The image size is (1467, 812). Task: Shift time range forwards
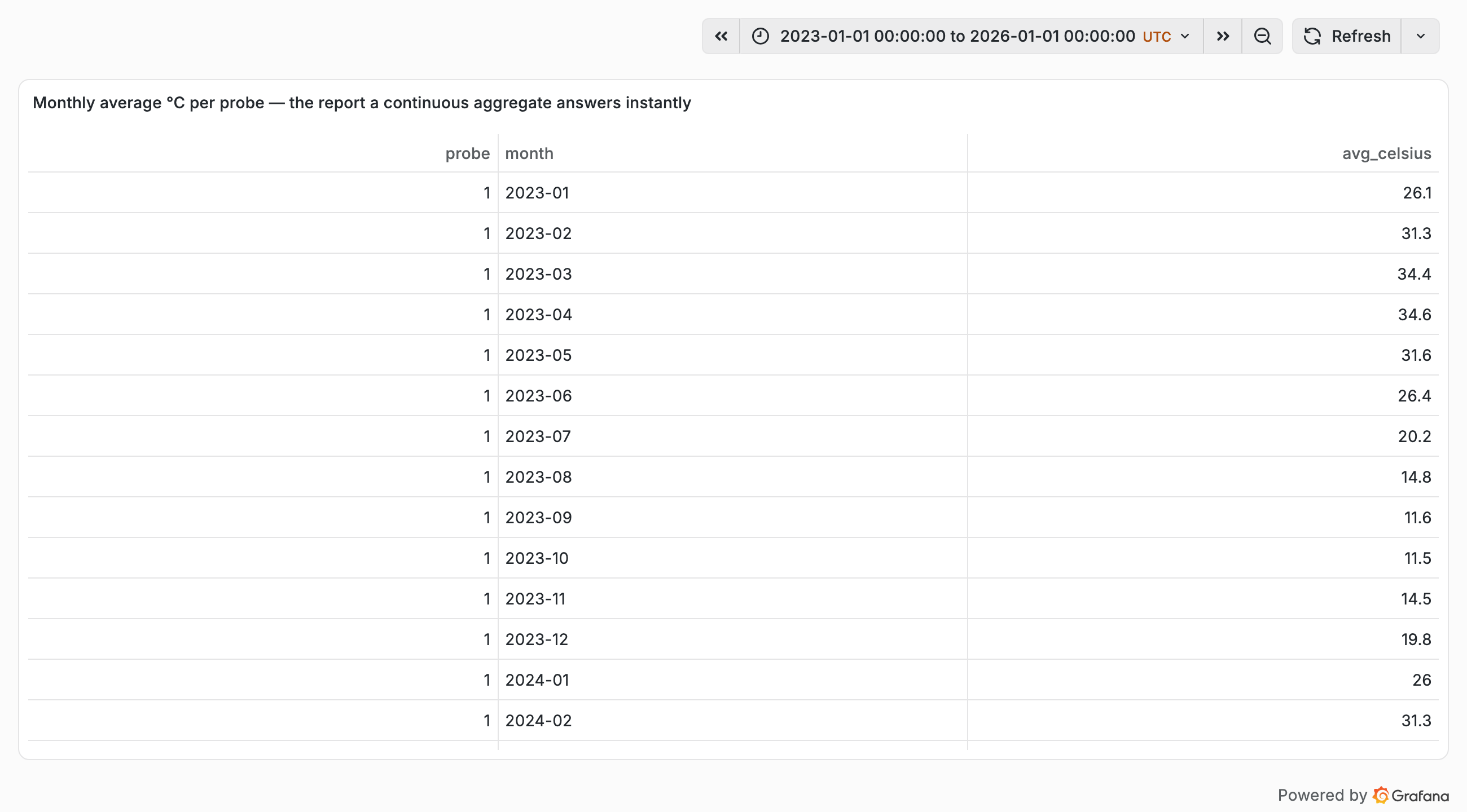tap(1223, 37)
